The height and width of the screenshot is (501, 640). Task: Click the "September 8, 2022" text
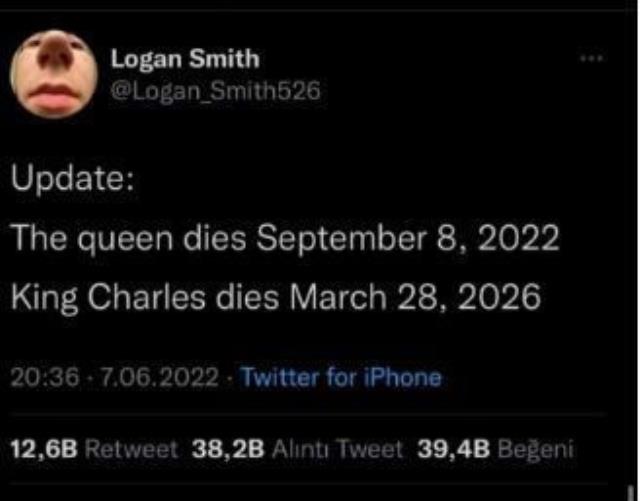click(x=408, y=238)
